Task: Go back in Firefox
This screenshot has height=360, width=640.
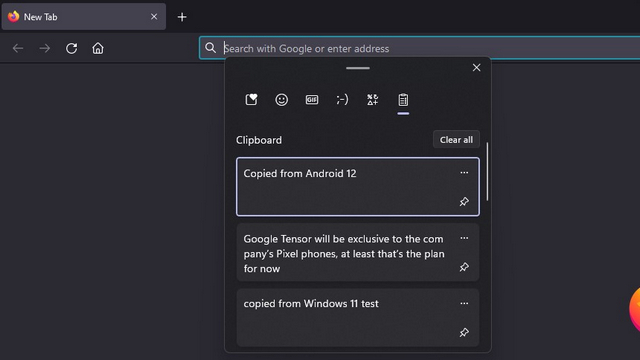Action: 18,49
